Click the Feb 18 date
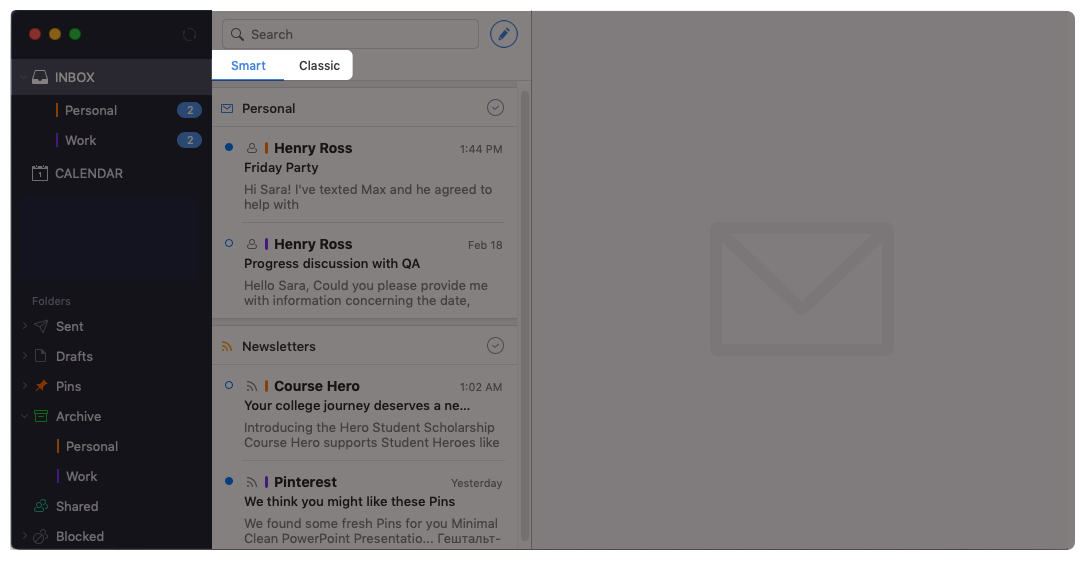Image resolution: width=1080 pixels, height=564 pixels. click(485, 245)
